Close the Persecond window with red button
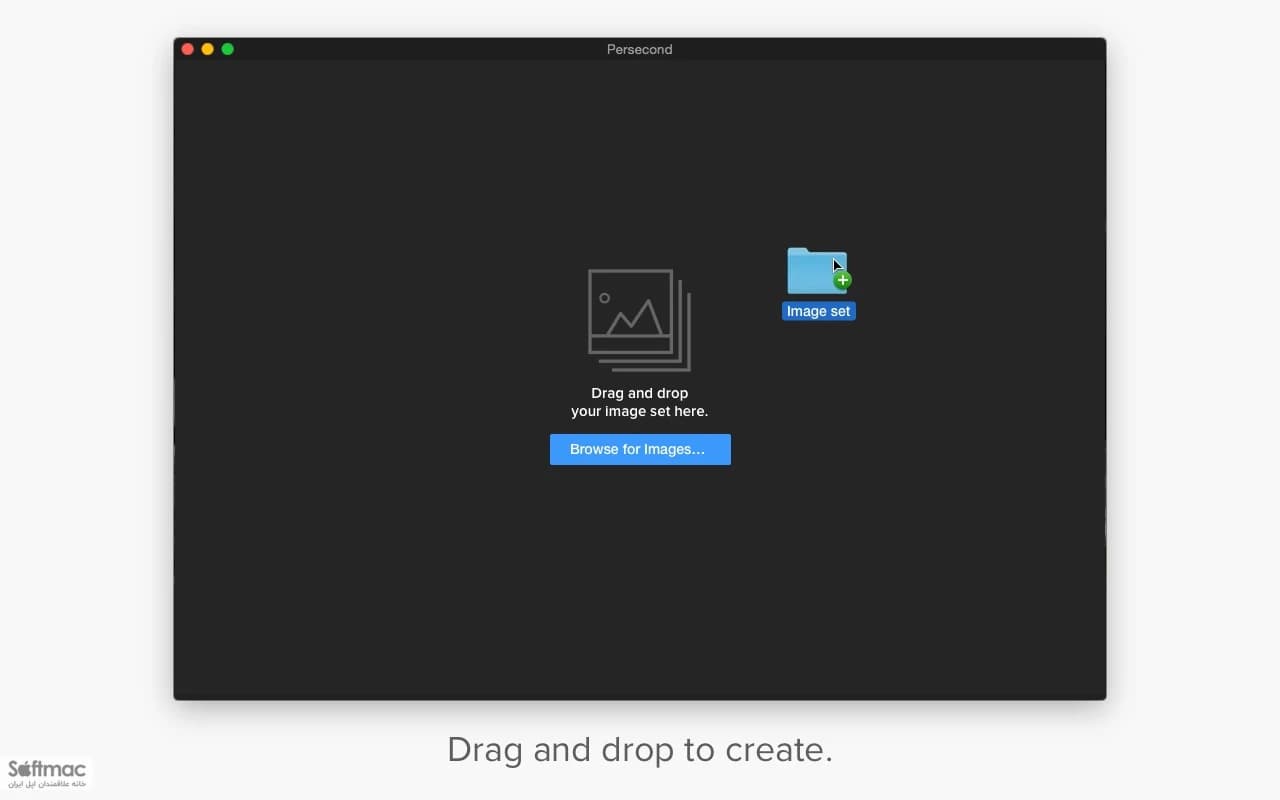 pyautogui.click(x=187, y=49)
